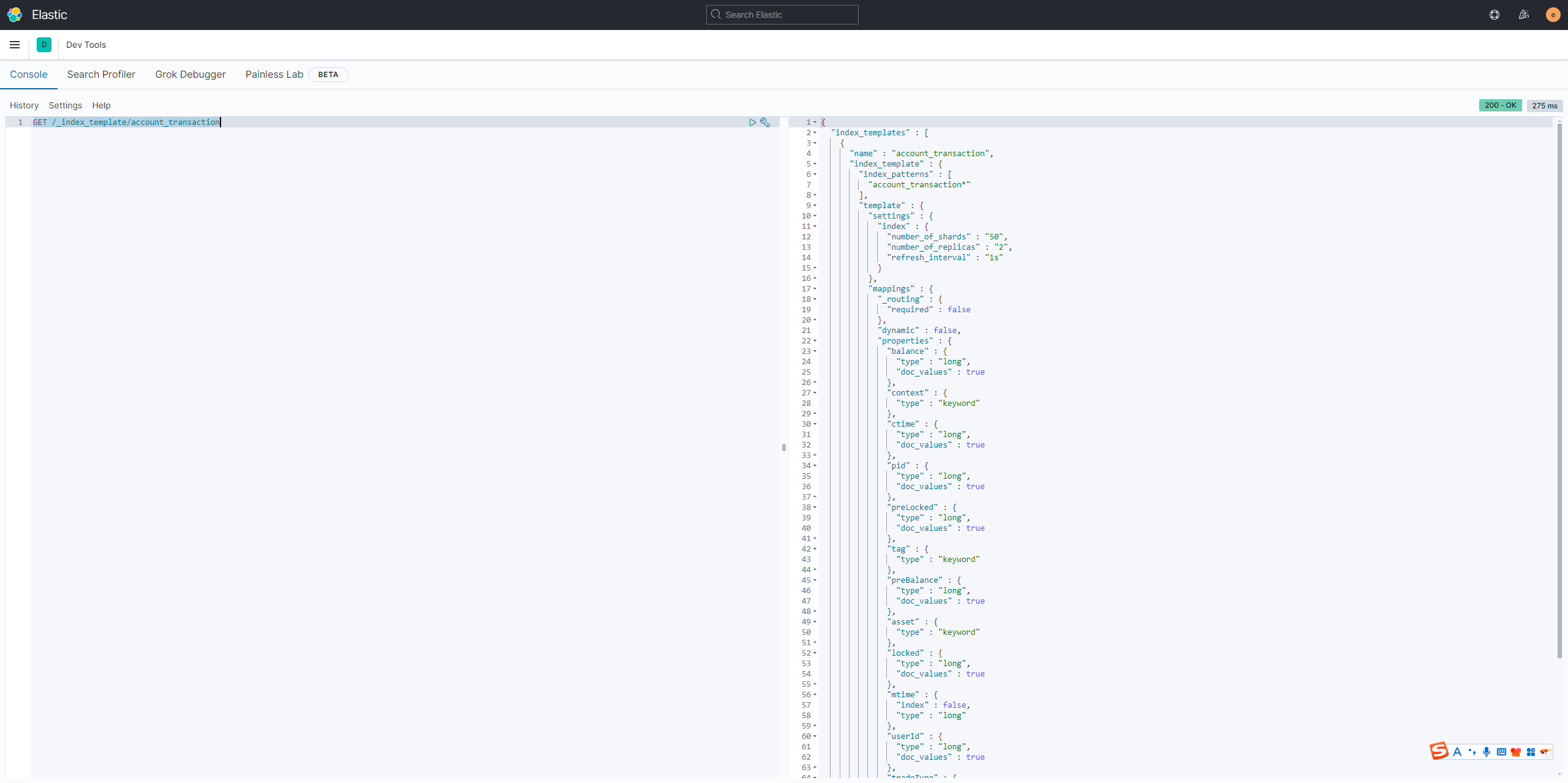This screenshot has width=1568, height=783.
Task: Open the help menu lifebuoy icon
Action: [1494, 15]
